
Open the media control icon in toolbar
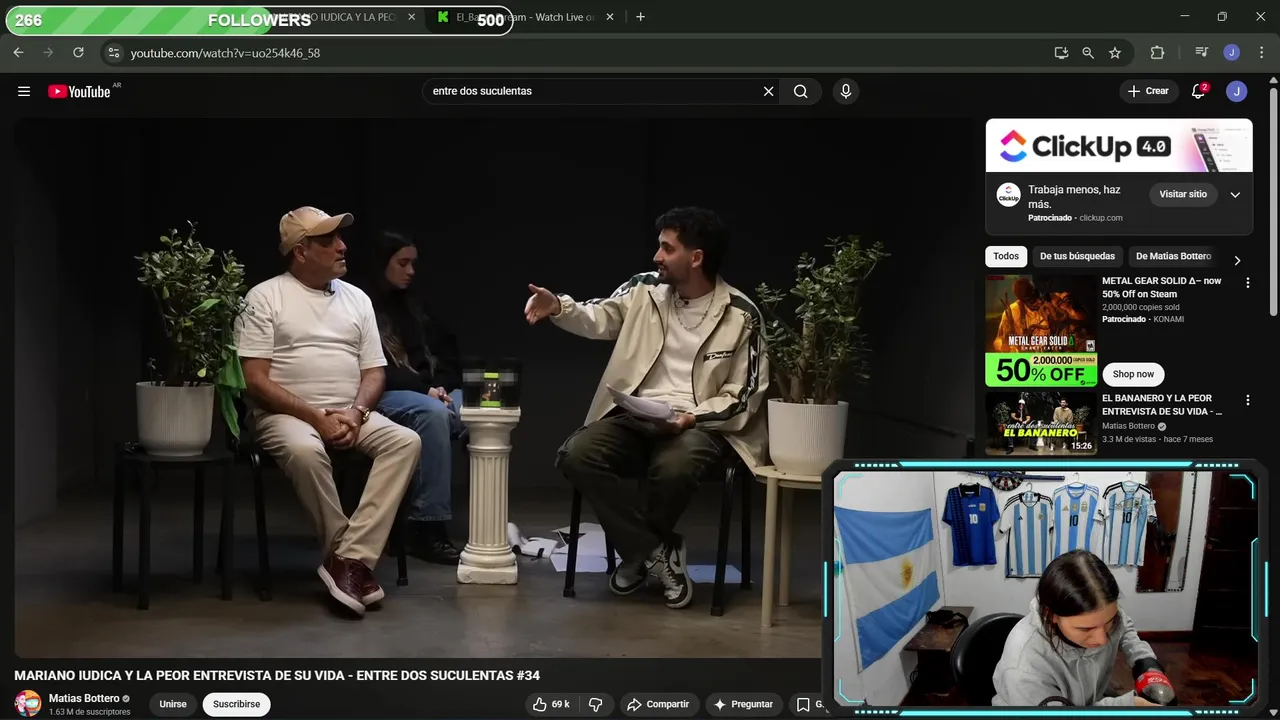[x=1202, y=53]
